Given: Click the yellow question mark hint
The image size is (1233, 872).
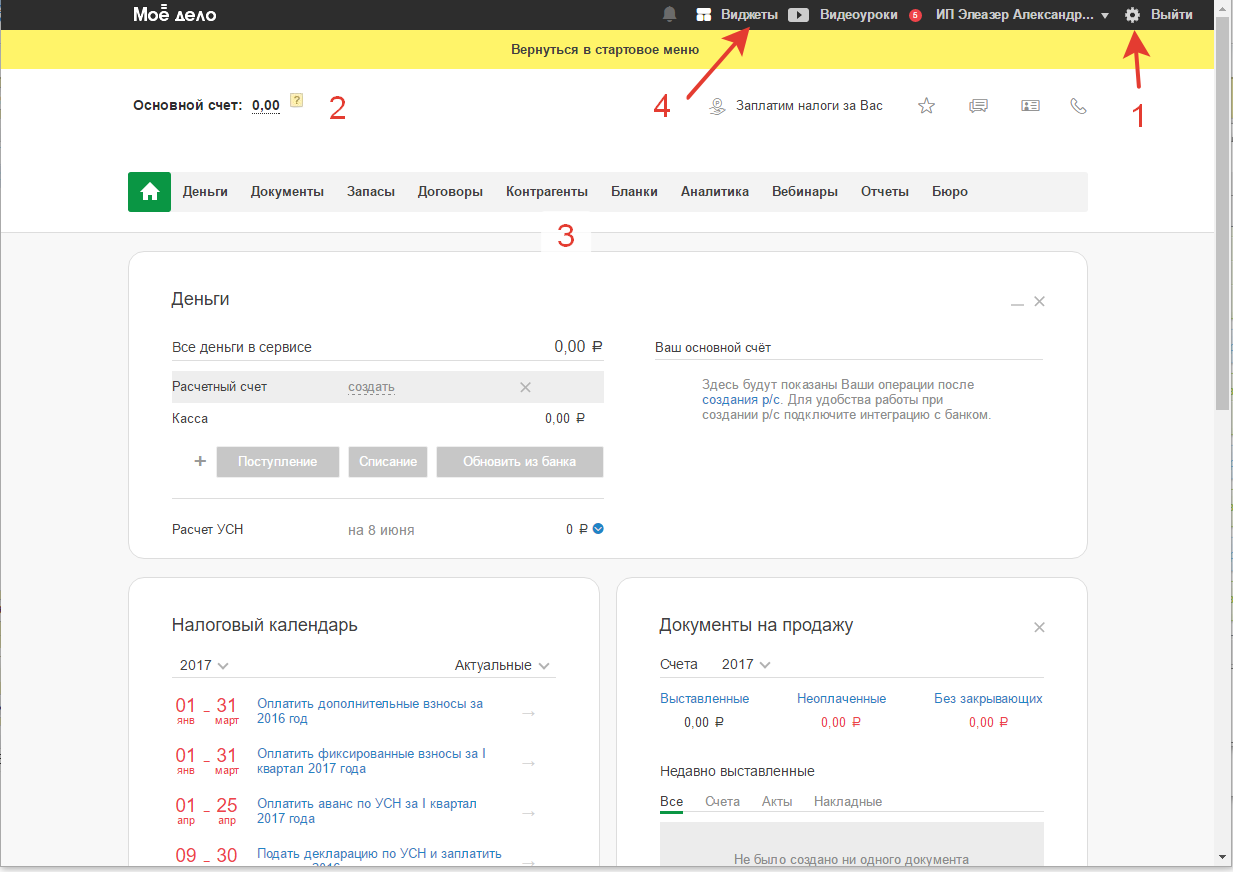Looking at the screenshot, I should coord(296,100).
